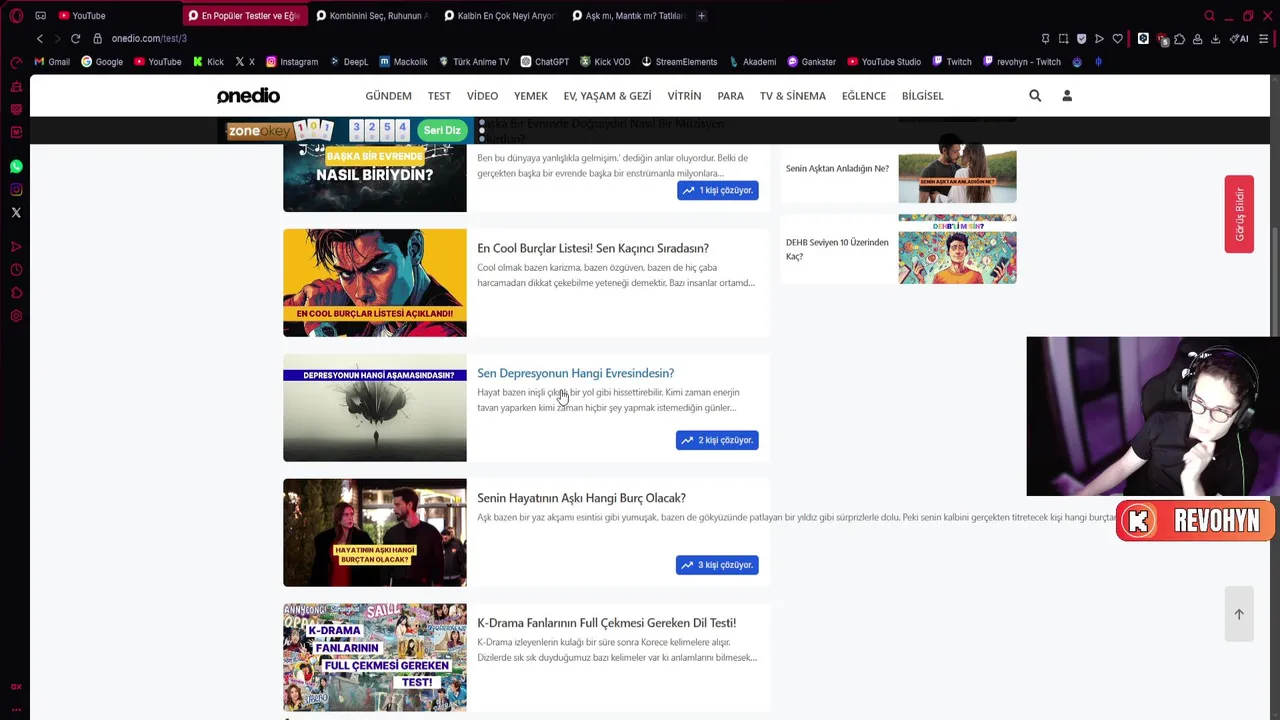Open the GÜNDEM menu
1280x720 pixels.
point(388,96)
